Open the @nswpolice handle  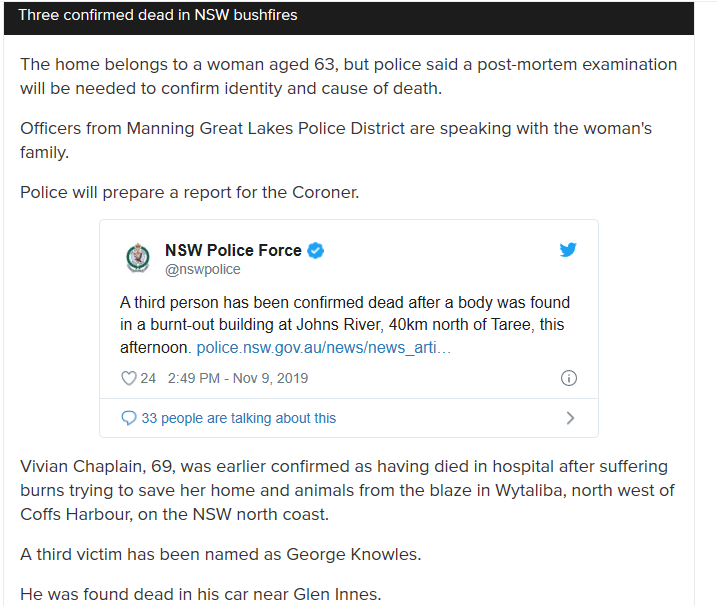[203, 269]
